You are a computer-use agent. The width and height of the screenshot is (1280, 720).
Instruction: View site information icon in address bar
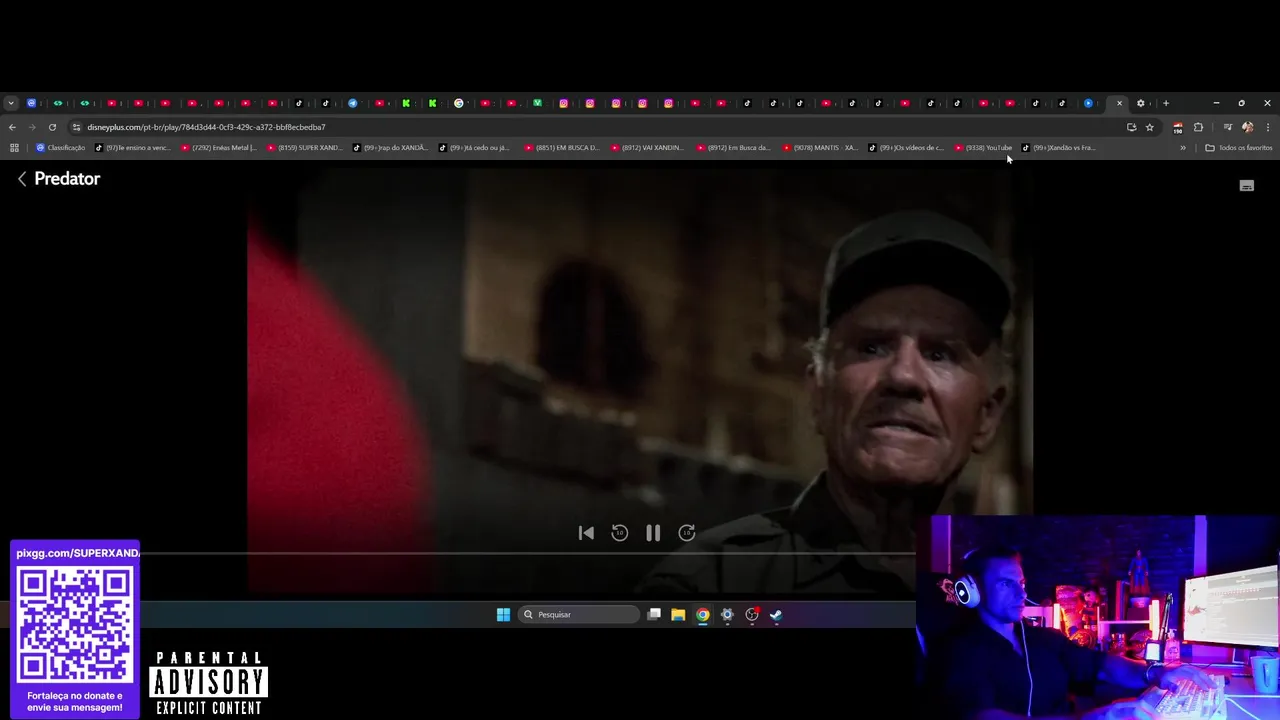click(x=77, y=127)
